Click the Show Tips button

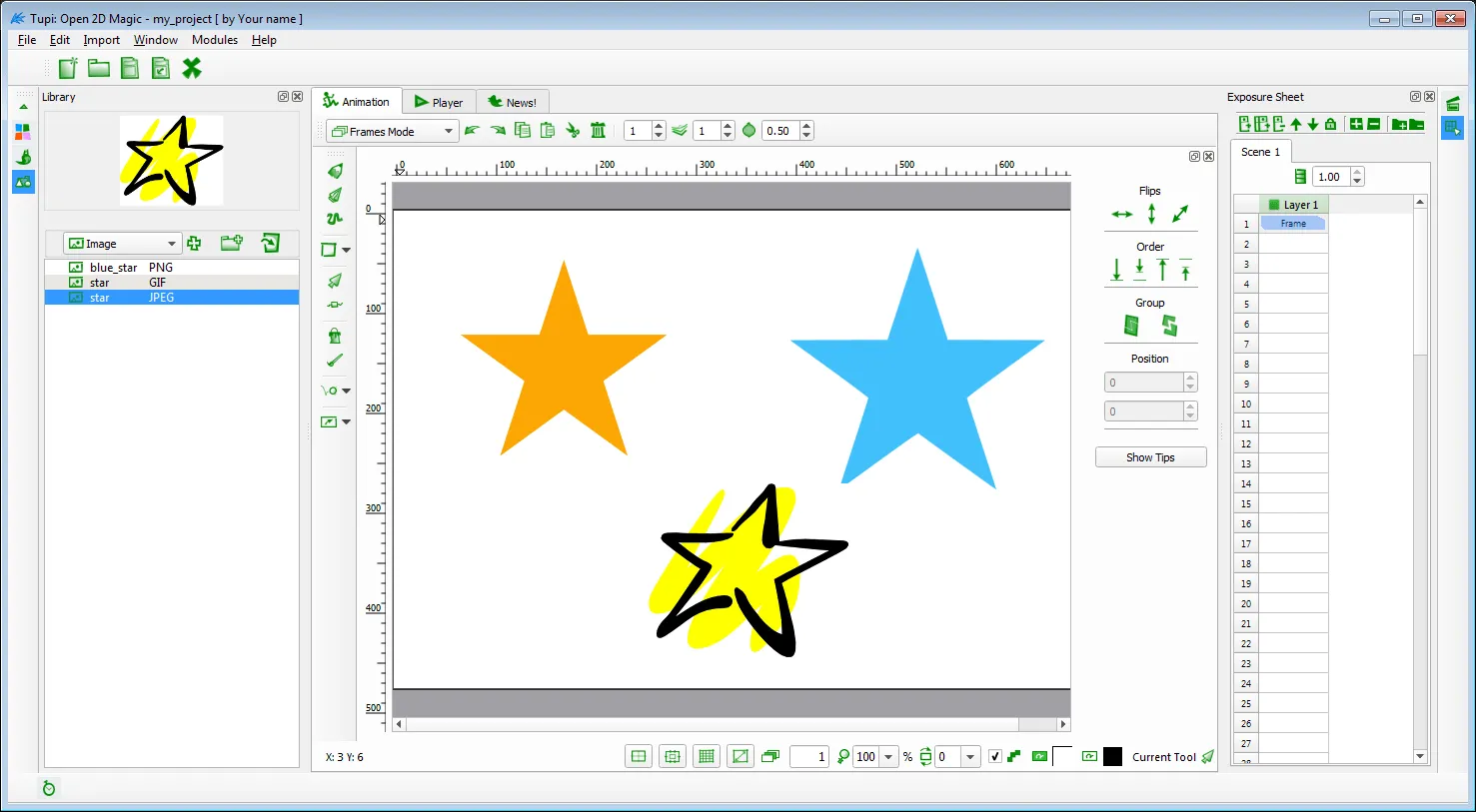(x=1150, y=457)
